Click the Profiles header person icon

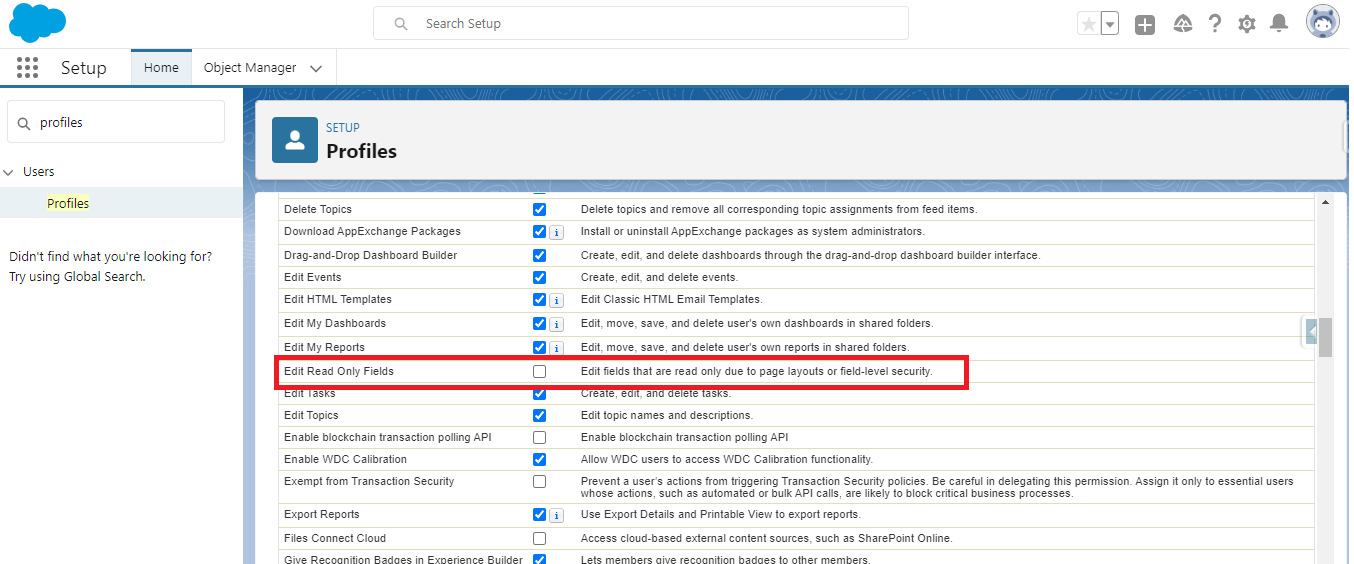pos(295,140)
